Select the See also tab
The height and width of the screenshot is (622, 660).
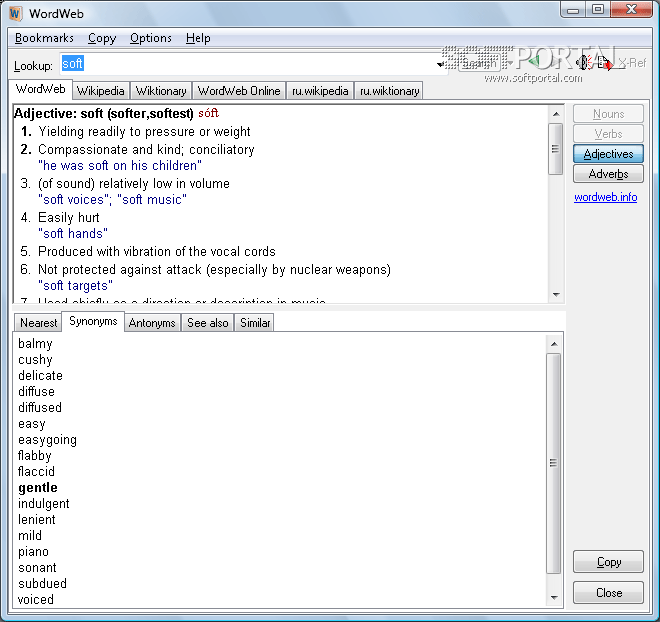pos(208,323)
